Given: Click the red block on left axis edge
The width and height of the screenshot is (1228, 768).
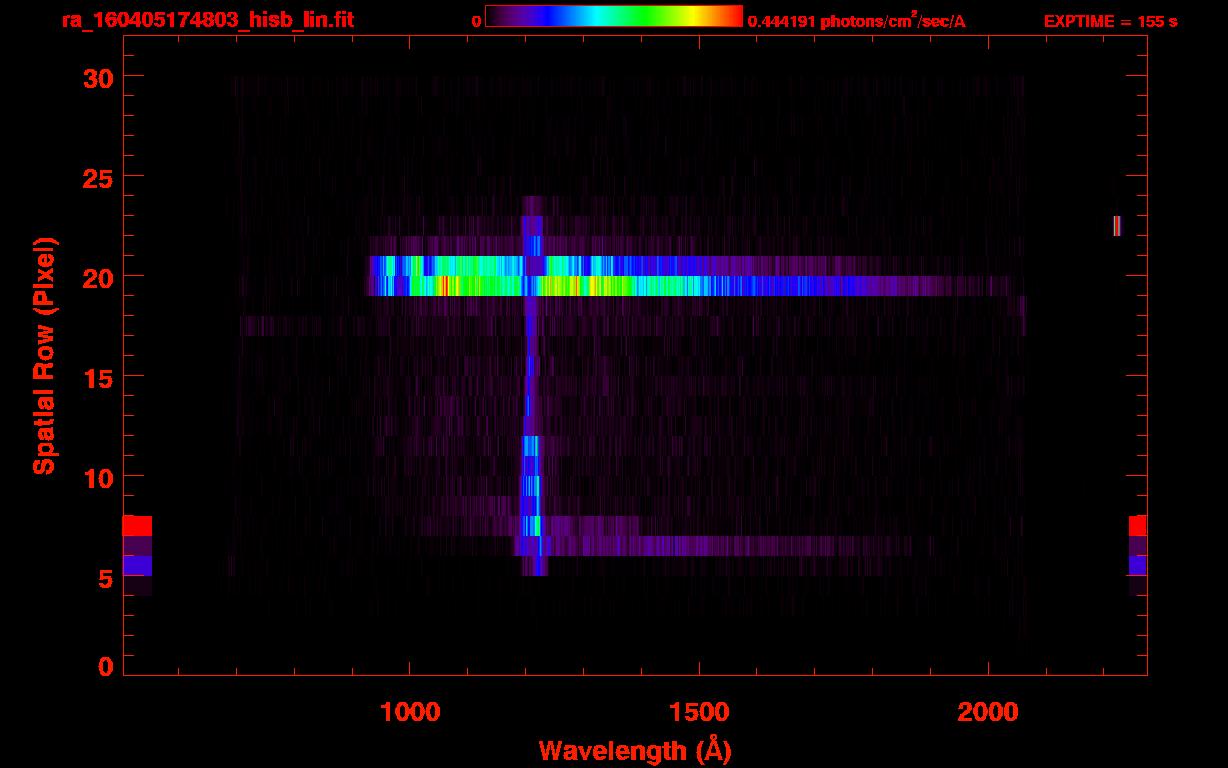Looking at the screenshot, I should (x=137, y=526).
